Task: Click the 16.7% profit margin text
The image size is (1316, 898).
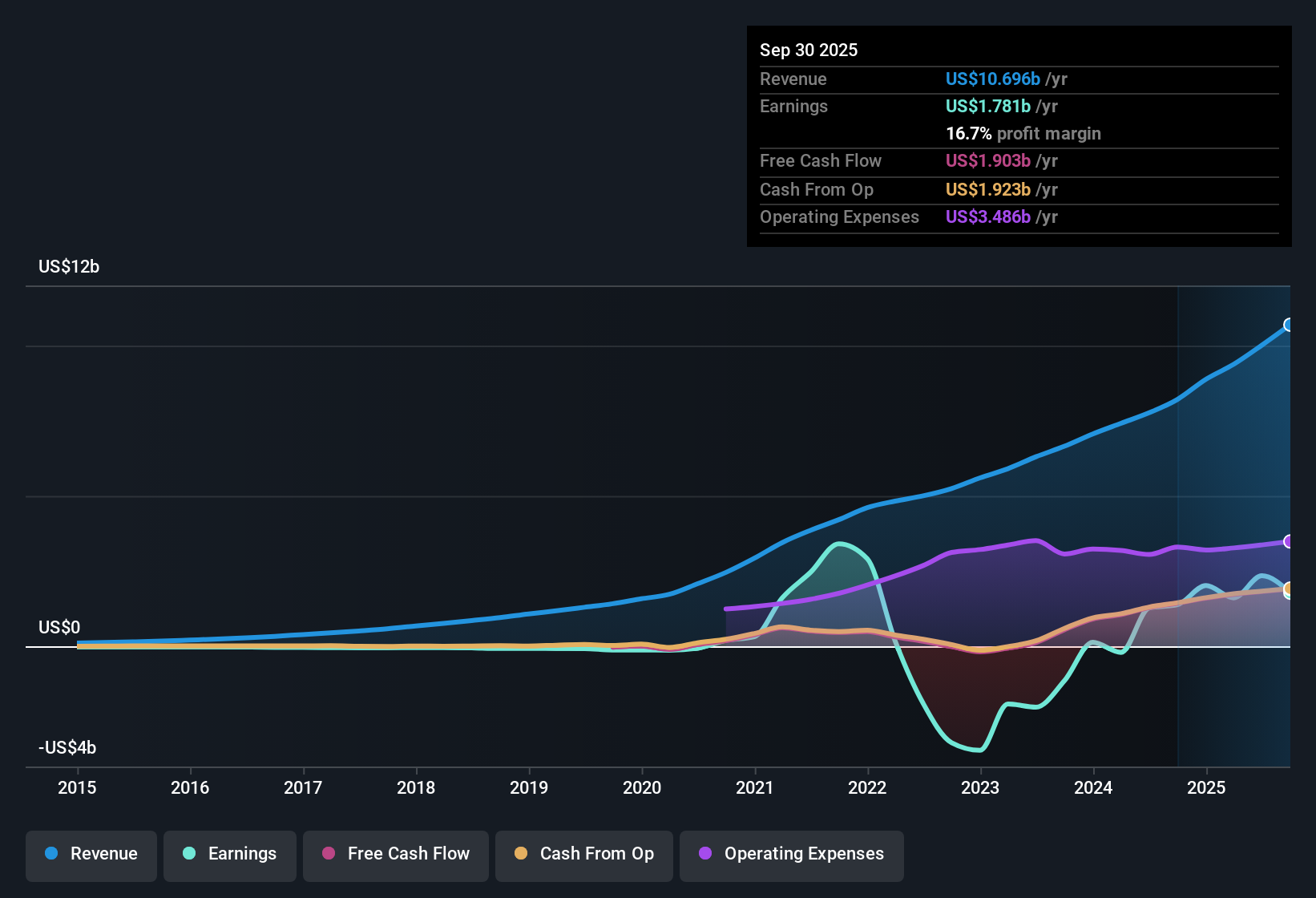Action: click(1023, 133)
